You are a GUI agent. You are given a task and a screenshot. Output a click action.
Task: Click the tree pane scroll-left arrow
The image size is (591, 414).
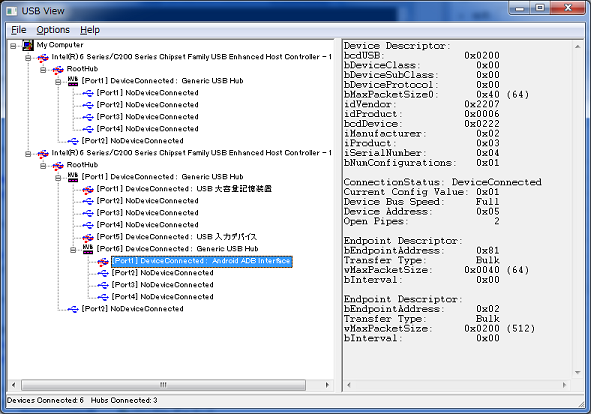14,385
